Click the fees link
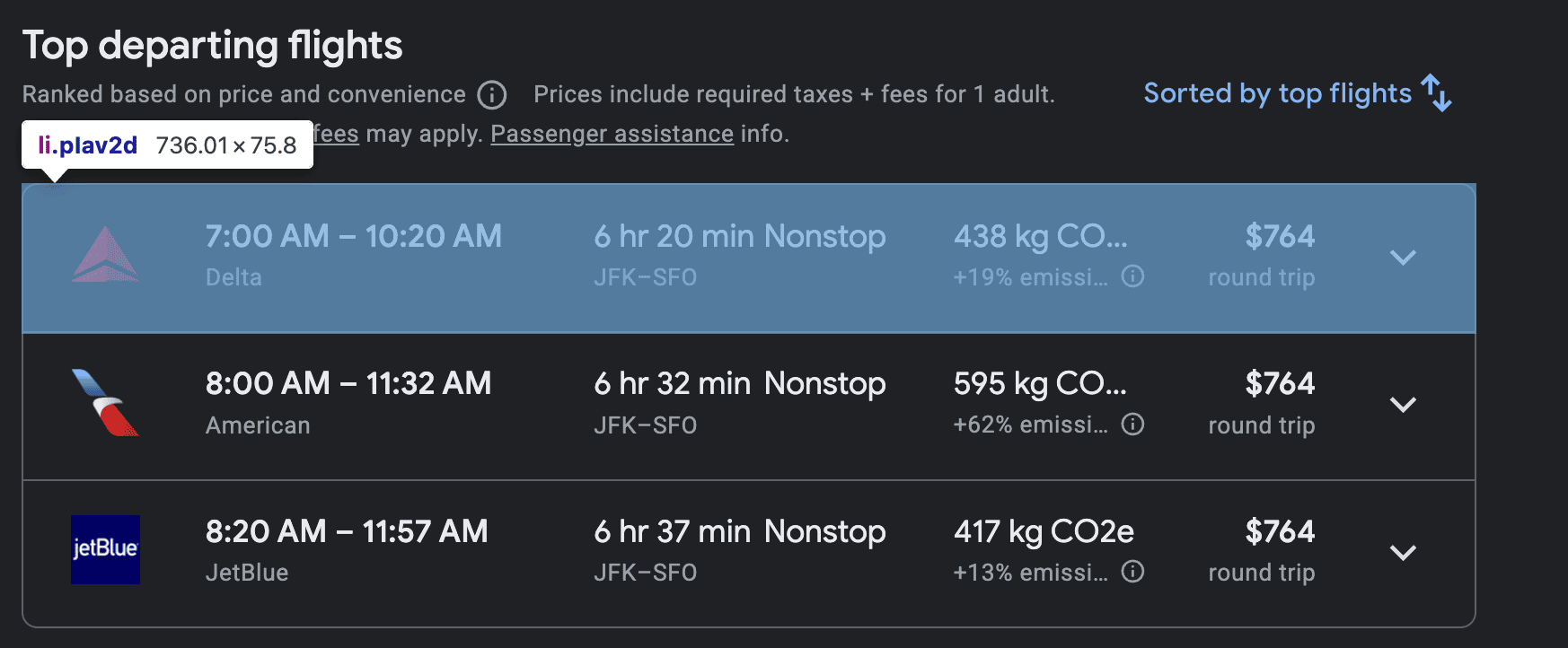 click(337, 134)
